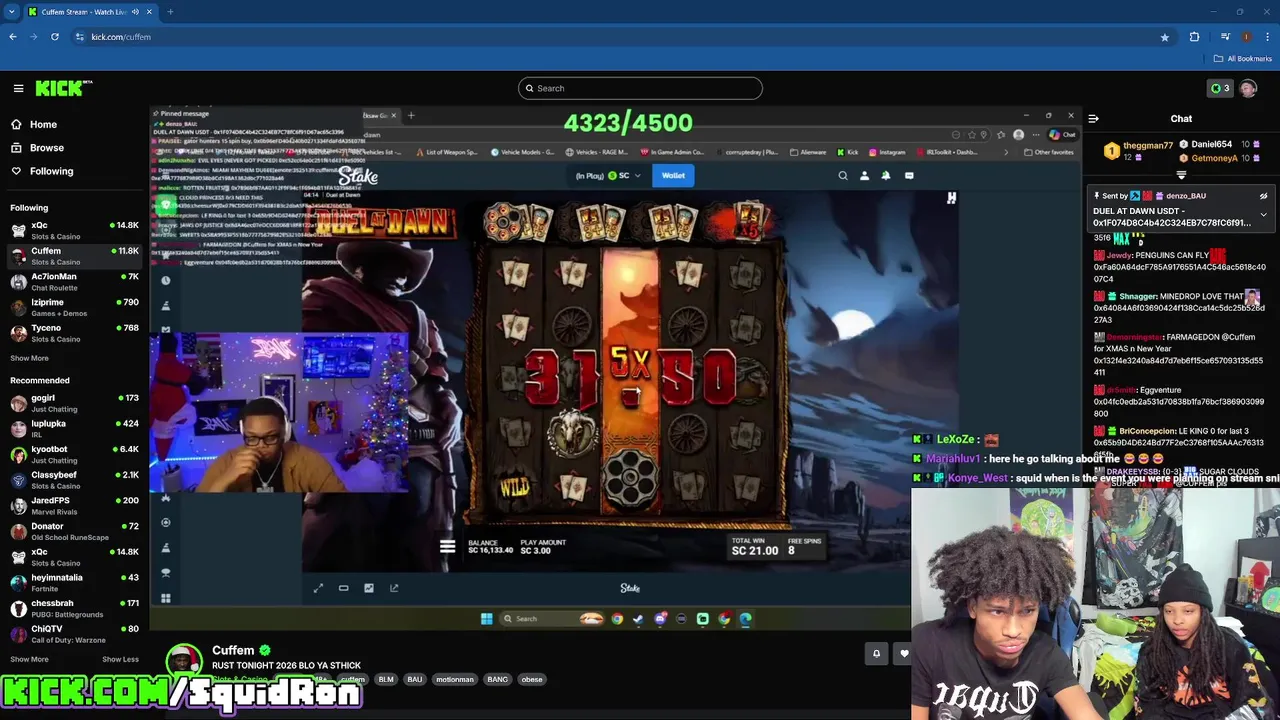Open live stats chart icon on Stake
This screenshot has height=720, width=1280.
point(369,588)
